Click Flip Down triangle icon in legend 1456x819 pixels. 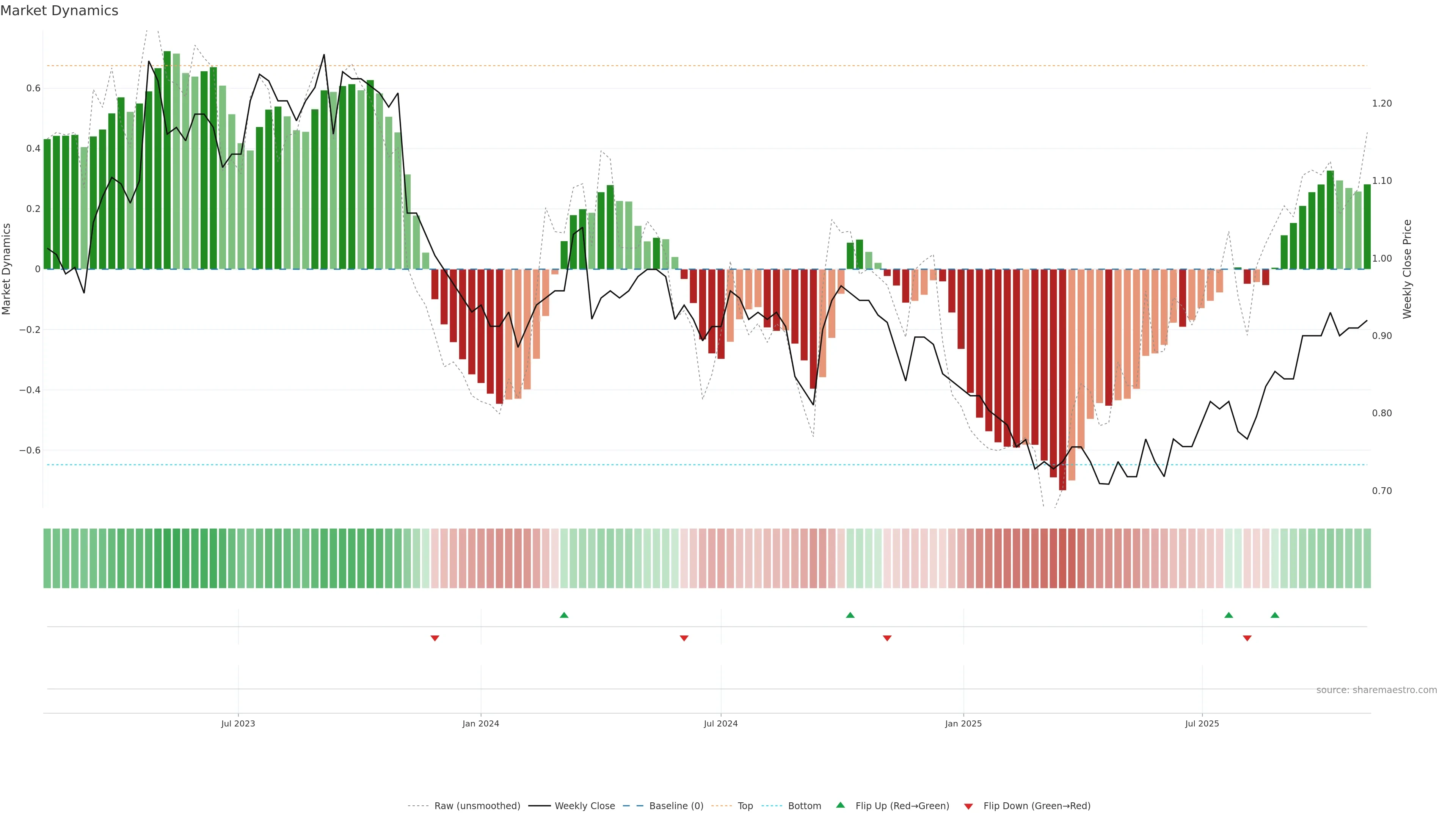click(968, 806)
